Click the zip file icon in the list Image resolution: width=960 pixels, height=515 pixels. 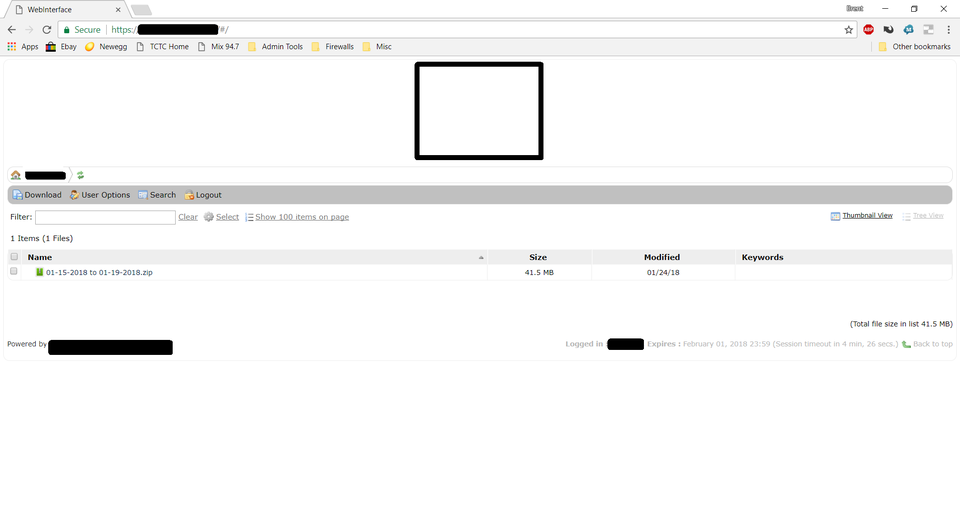point(39,272)
